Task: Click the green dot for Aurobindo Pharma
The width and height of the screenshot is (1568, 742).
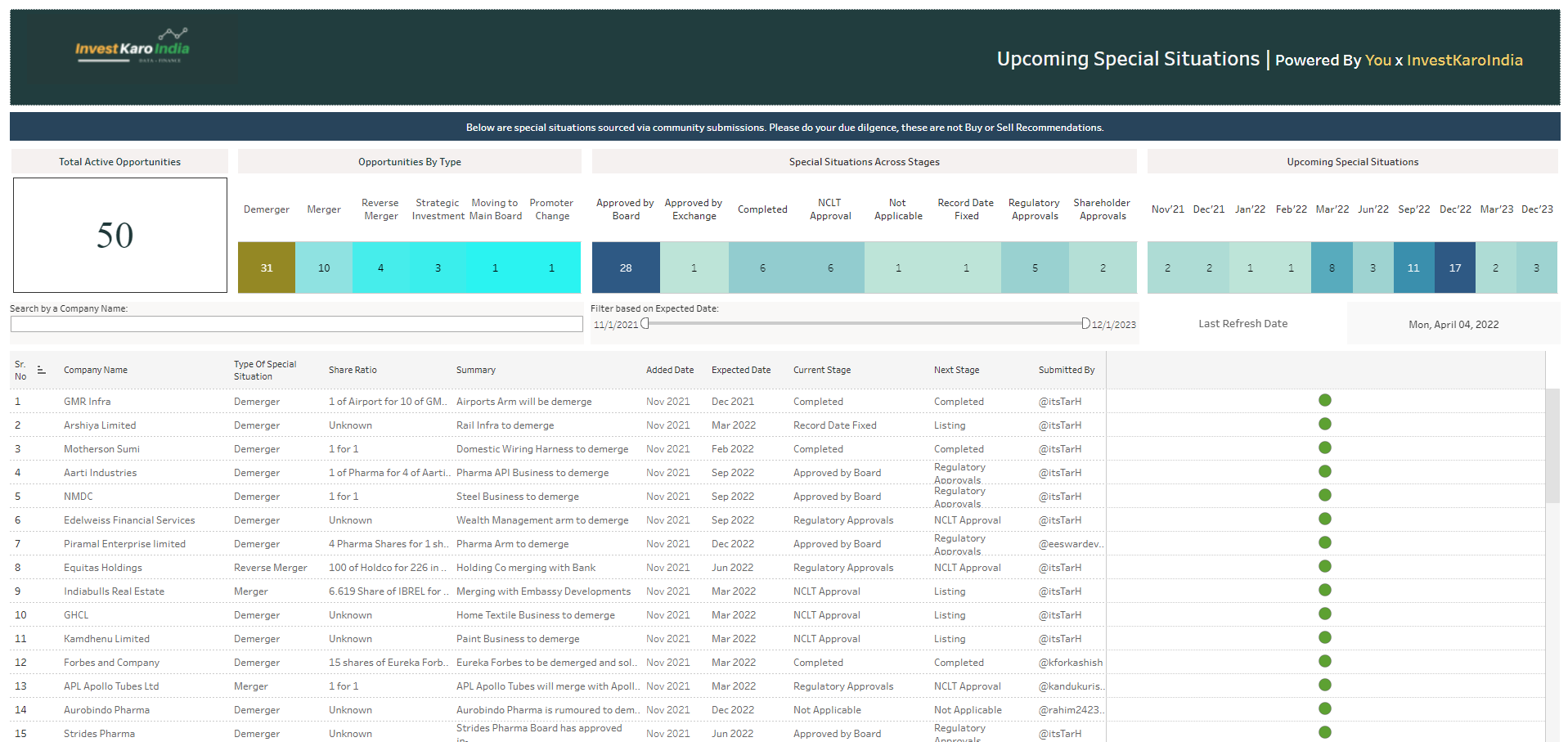Action: pos(1325,708)
